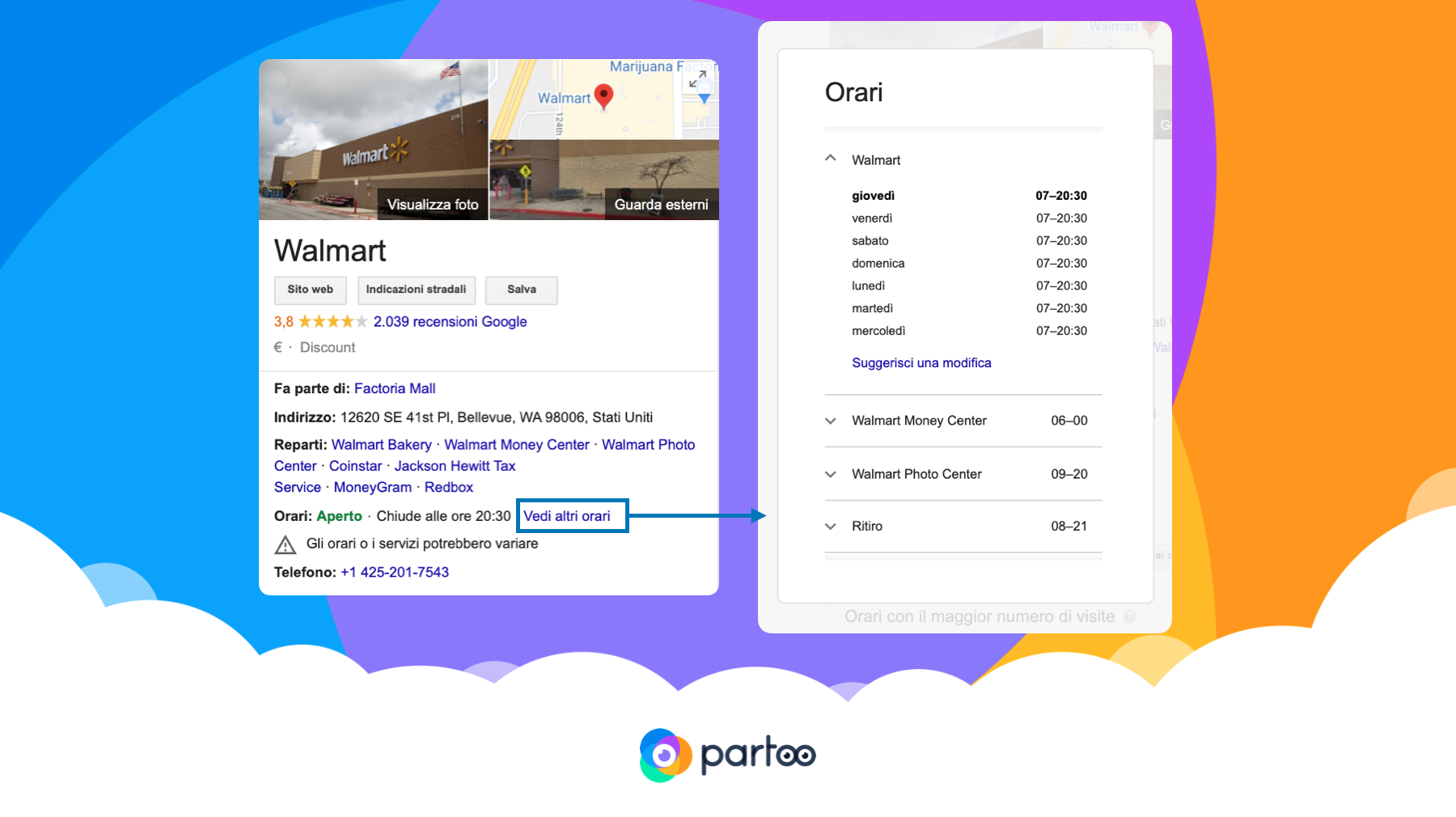This screenshot has height=817, width=1456.
Task: Open the Coinstar link
Action: [355, 466]
